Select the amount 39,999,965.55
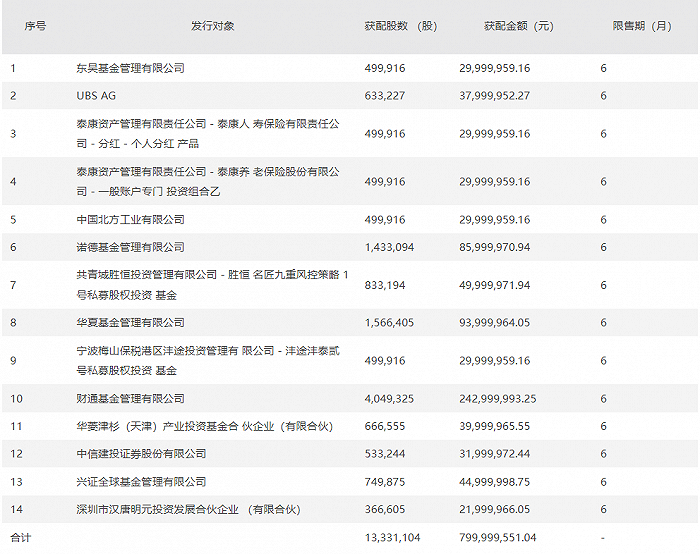Image resolution: width=700 pixels, height=554 pixels. [x=495, y=426]
